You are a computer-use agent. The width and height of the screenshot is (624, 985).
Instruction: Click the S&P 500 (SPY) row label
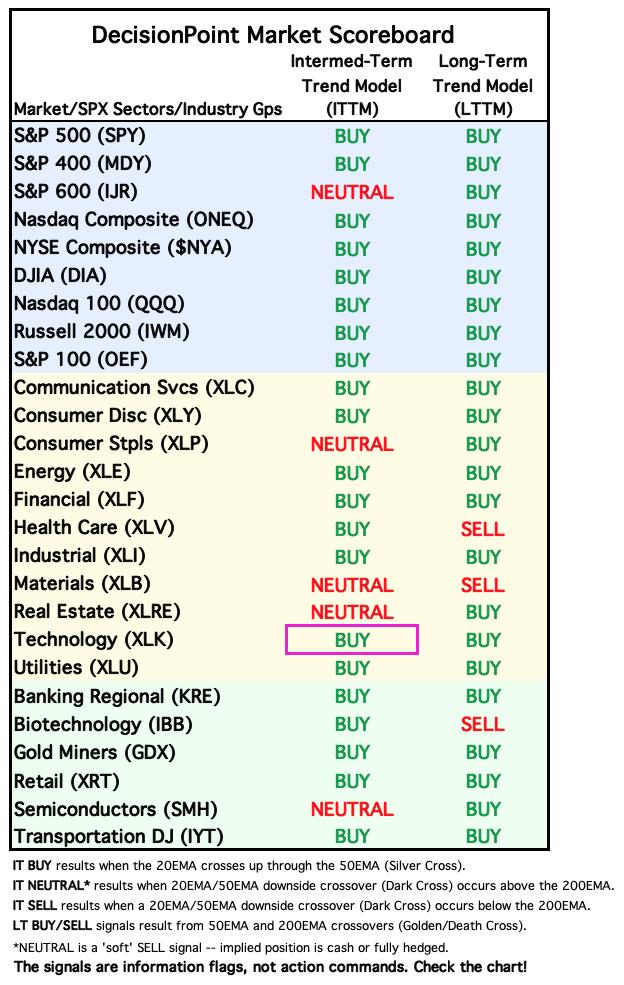tap(80, 136)
